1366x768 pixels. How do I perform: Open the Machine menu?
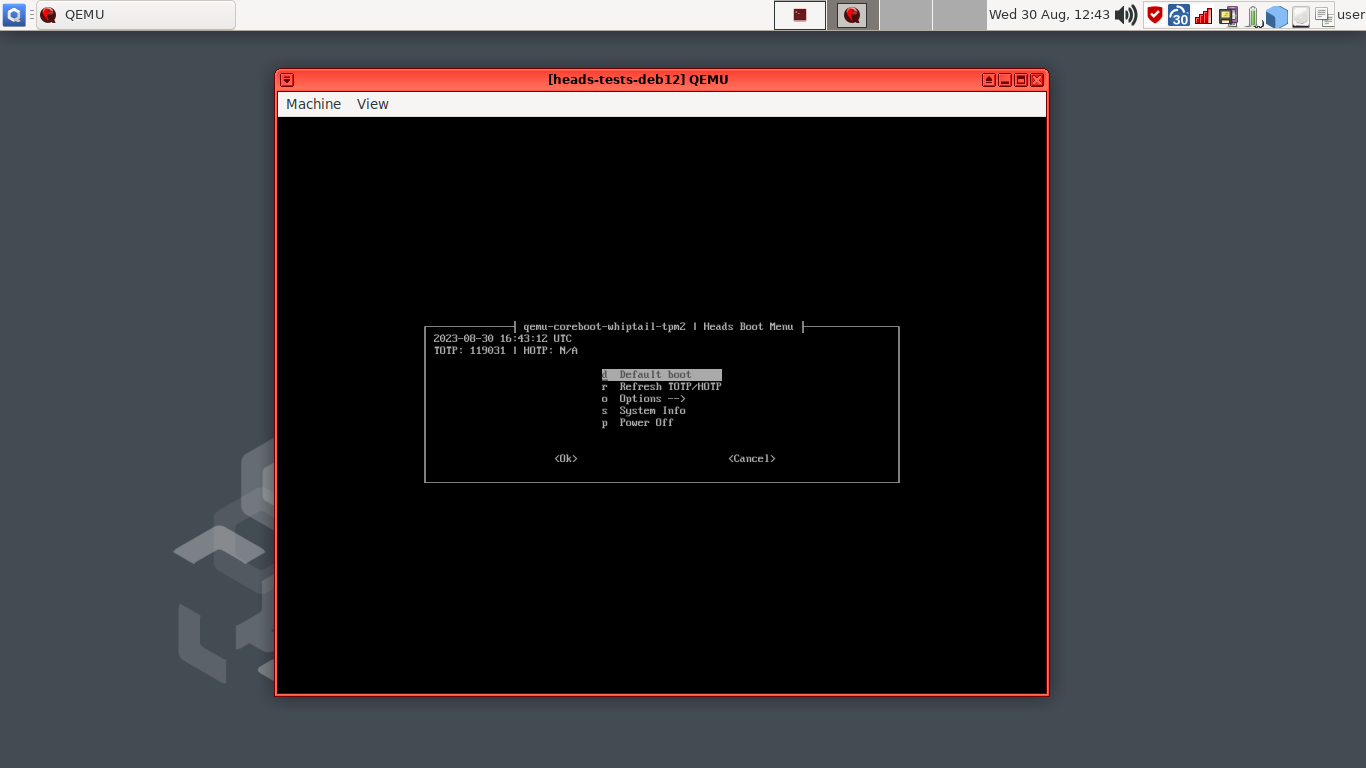(313, 104)
